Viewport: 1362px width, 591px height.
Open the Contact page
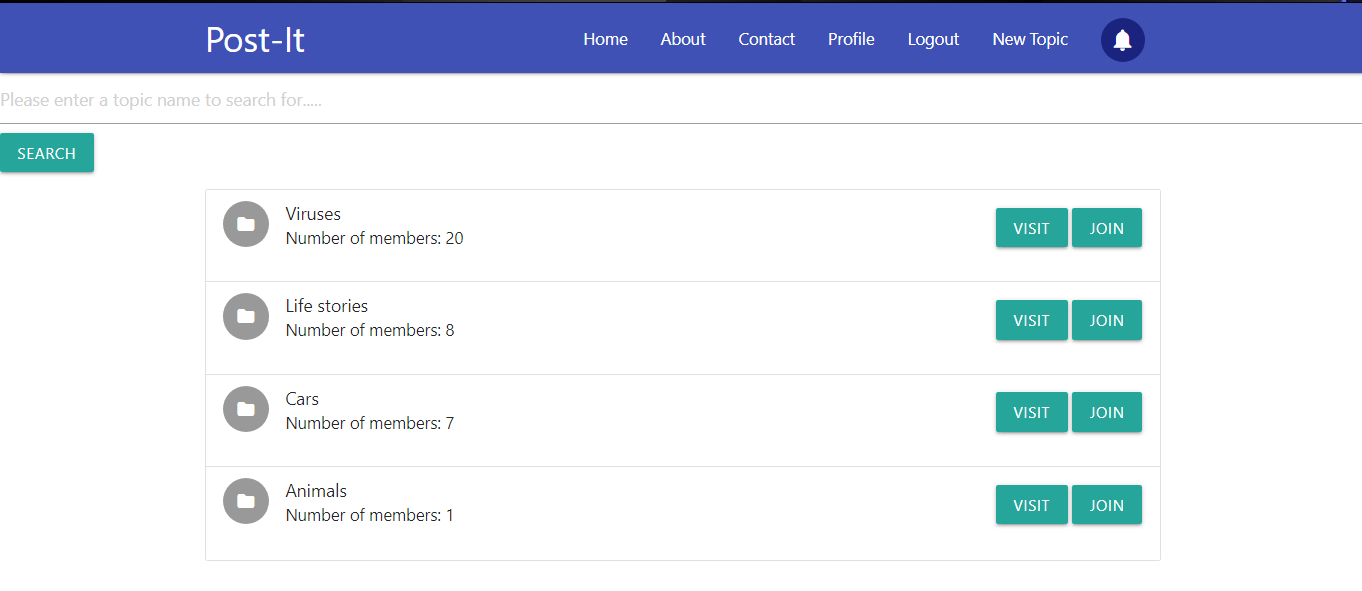coord(767,39)
